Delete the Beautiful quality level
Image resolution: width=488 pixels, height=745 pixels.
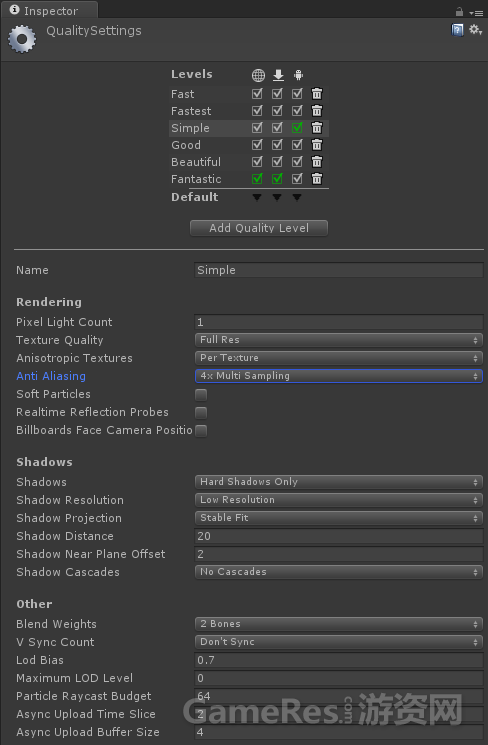click(x=317, y=162)
